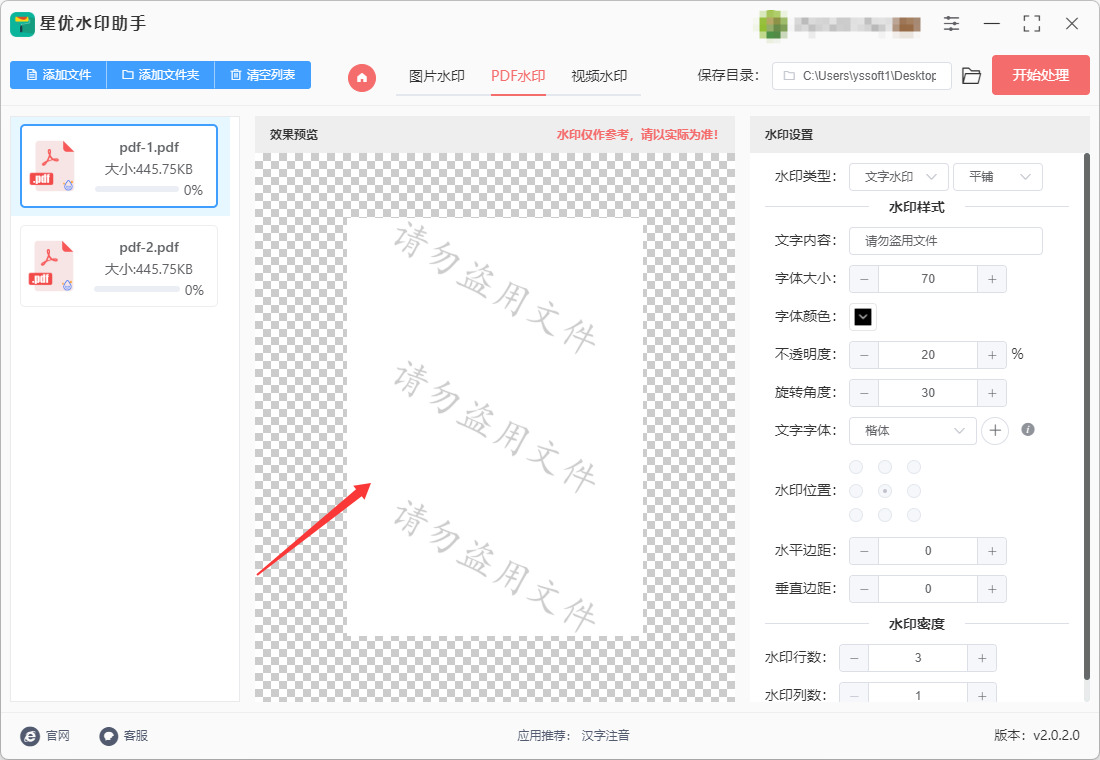Click the 文字内容 text input field
The image size is (1100, 760).
[946, 241]
